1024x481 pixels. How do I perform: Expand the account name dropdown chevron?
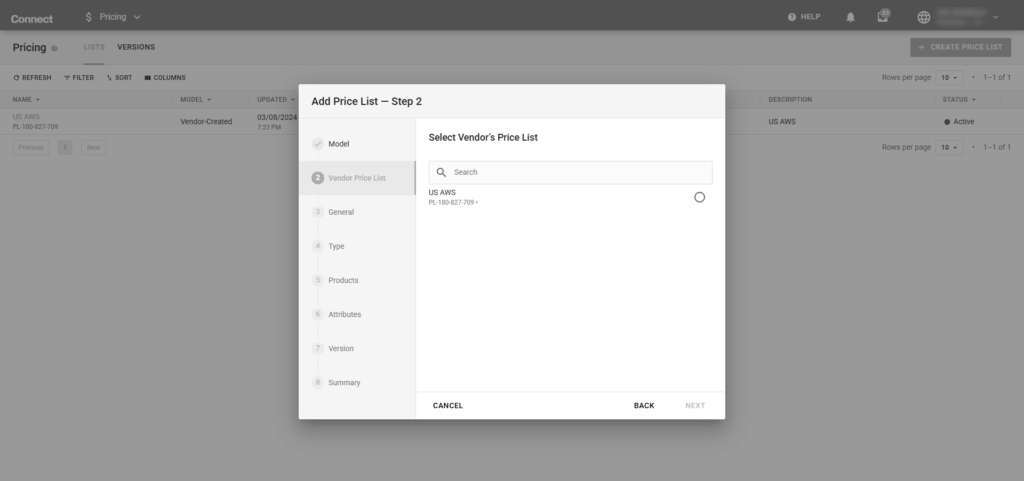996,17
